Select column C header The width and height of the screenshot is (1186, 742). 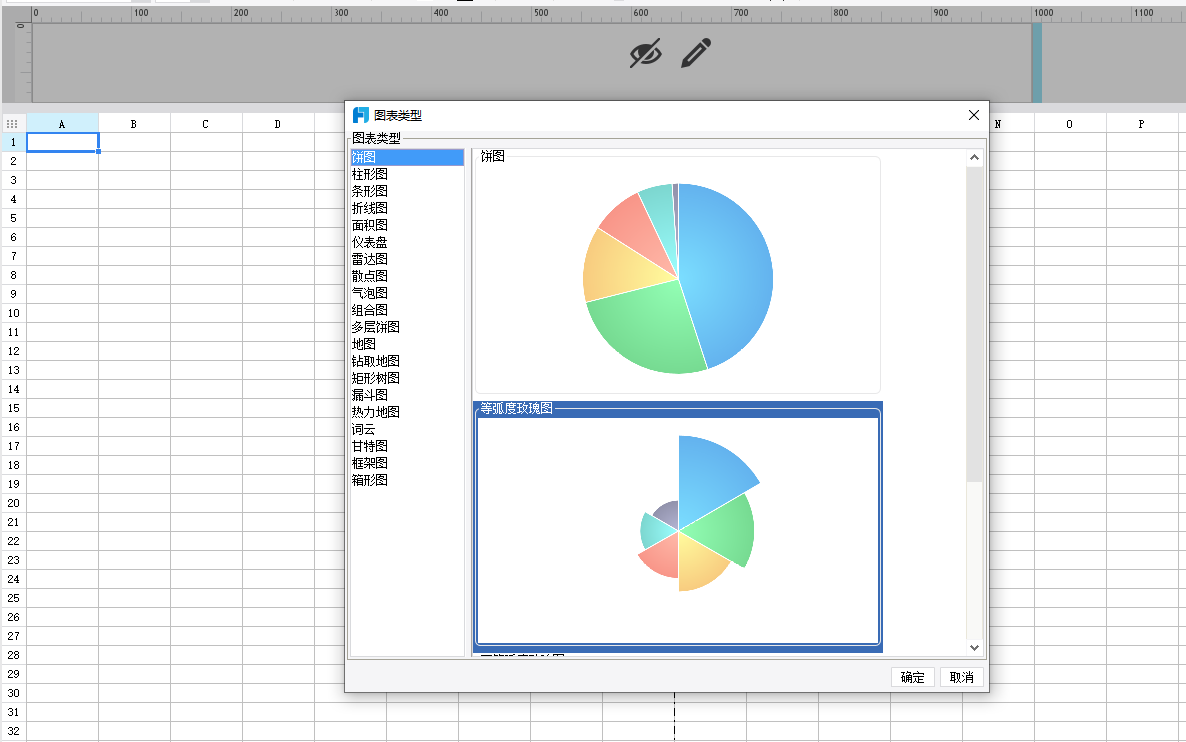coord(206,123)
